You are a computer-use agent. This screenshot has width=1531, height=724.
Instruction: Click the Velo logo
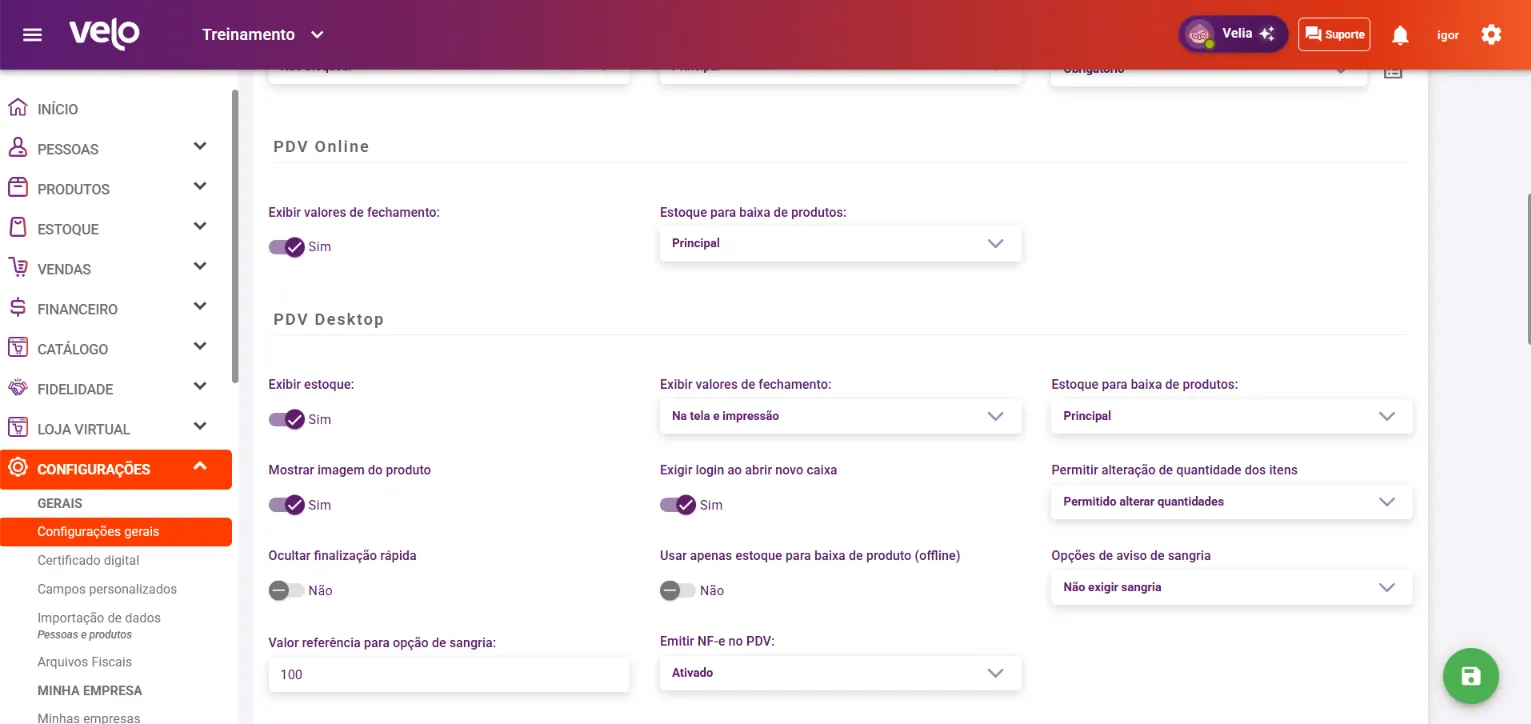tap(104, 34)
